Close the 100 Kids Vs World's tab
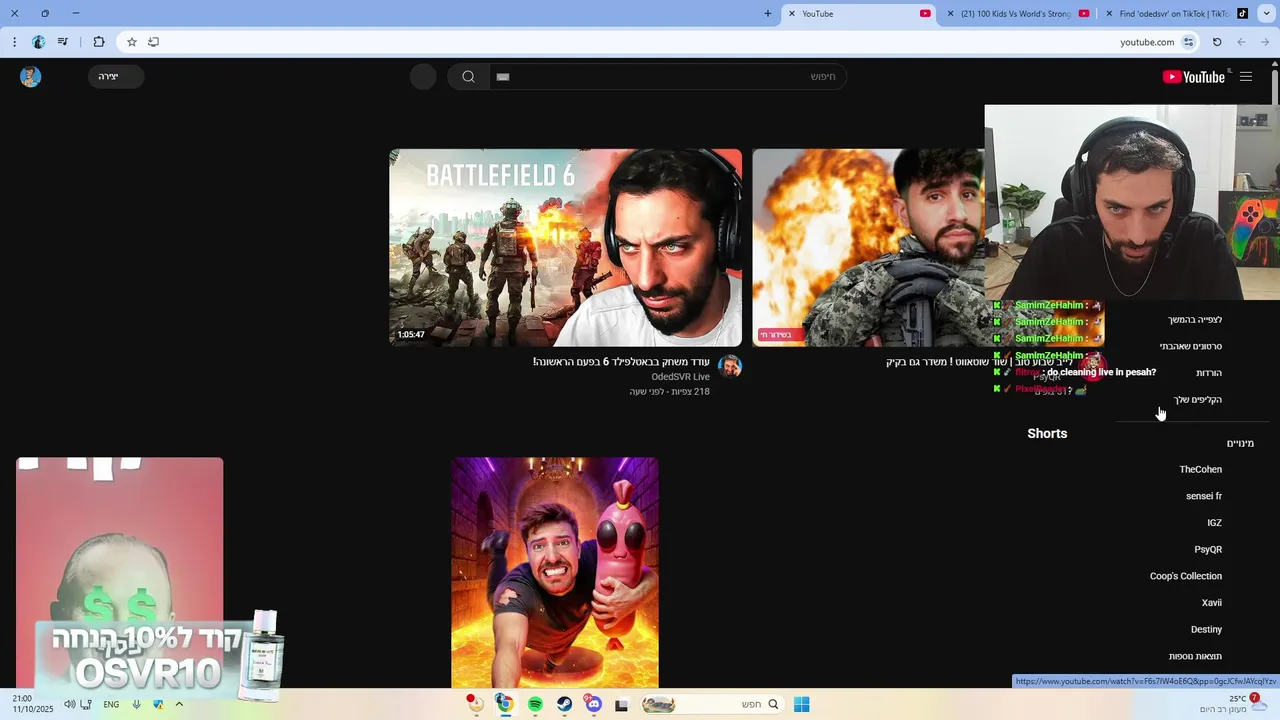Viewport: 1280px width, 720px height. coord(950,14)
